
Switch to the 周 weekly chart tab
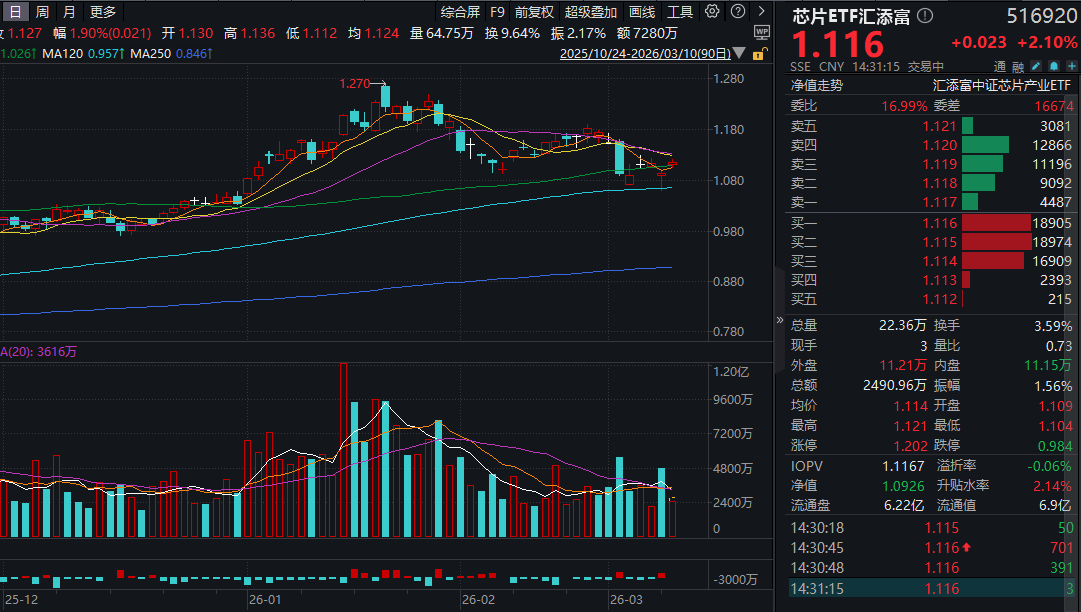coord(39,10)
